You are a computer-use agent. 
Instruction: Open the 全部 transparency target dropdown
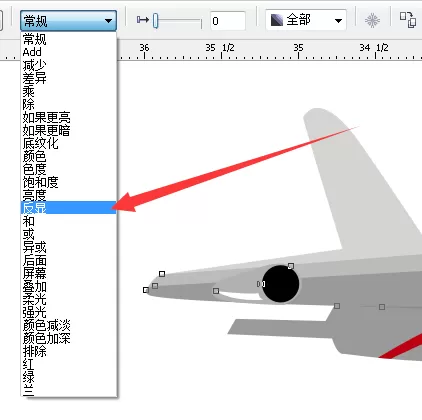pyautogui.click(x=306, y=20)
